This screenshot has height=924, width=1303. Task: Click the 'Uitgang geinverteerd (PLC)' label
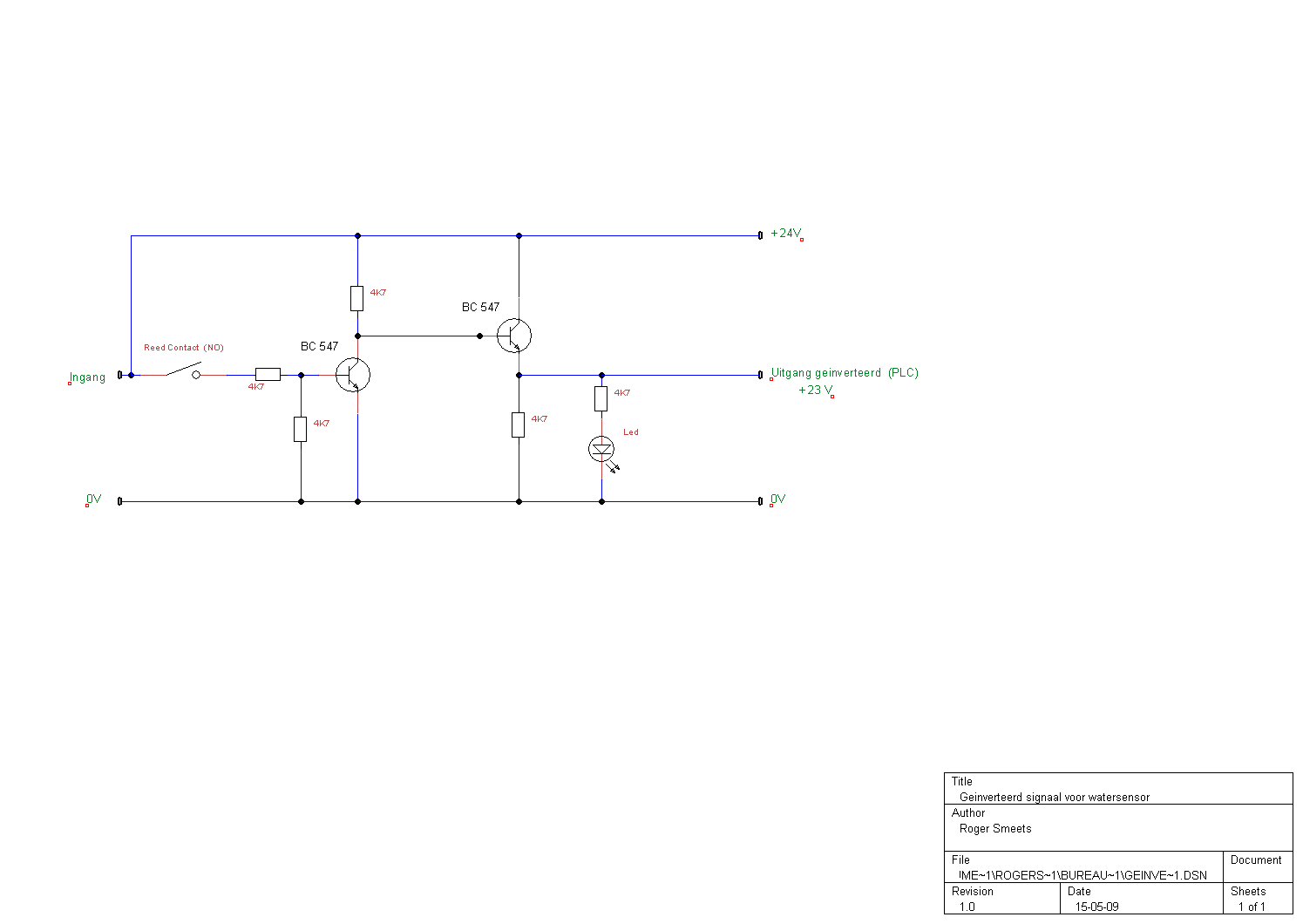(x=845, y=373)
